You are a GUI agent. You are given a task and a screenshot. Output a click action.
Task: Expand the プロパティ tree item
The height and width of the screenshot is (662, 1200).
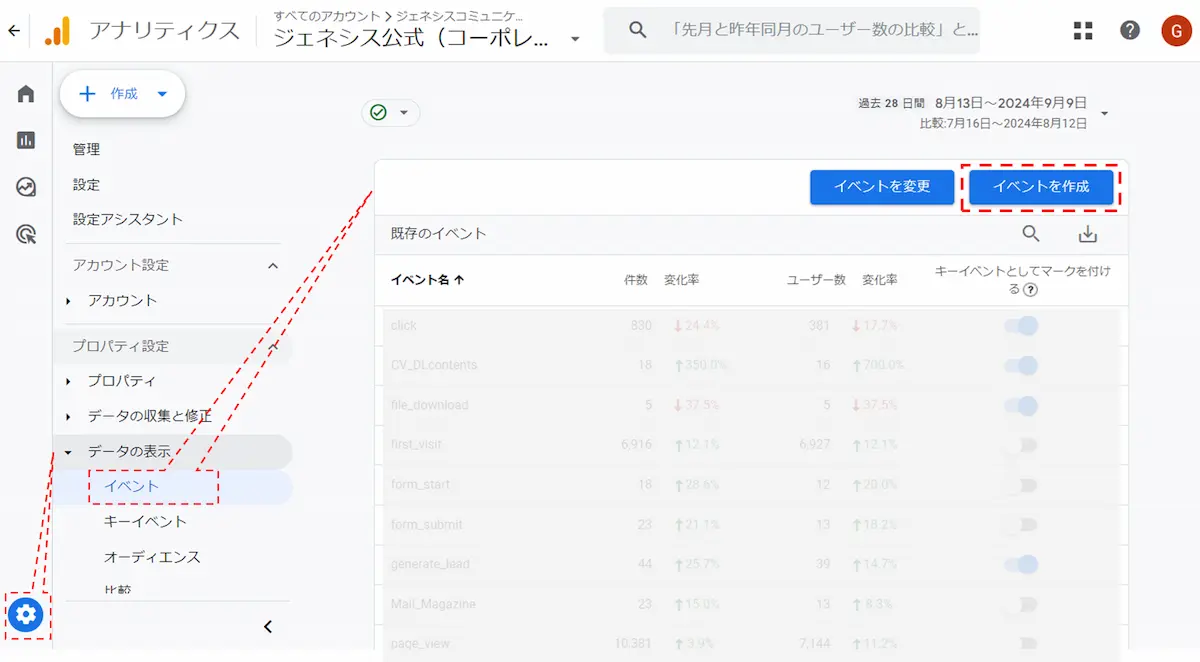68,381
